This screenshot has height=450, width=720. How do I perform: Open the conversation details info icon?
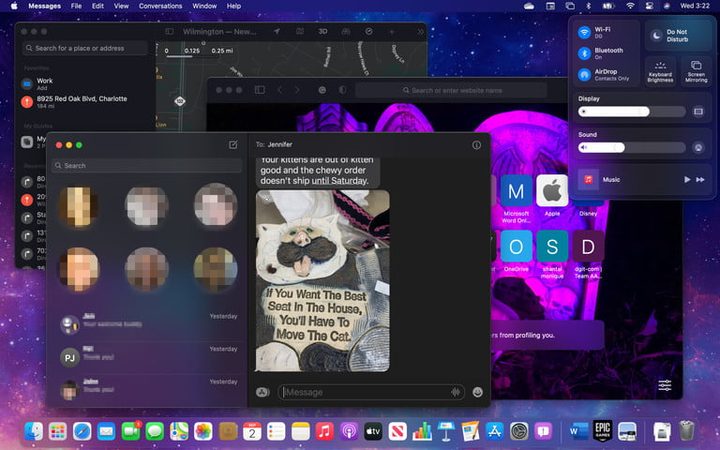pyautogui.click(x=476, y=145)
